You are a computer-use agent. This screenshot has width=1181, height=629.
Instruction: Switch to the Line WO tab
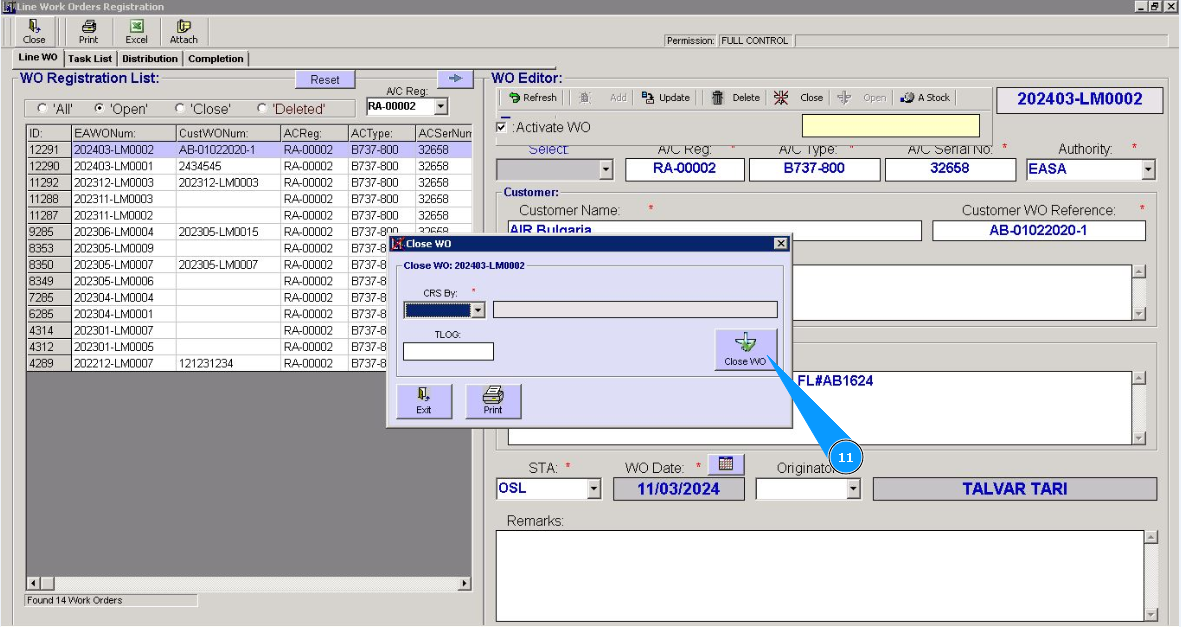tap(38, 57)
